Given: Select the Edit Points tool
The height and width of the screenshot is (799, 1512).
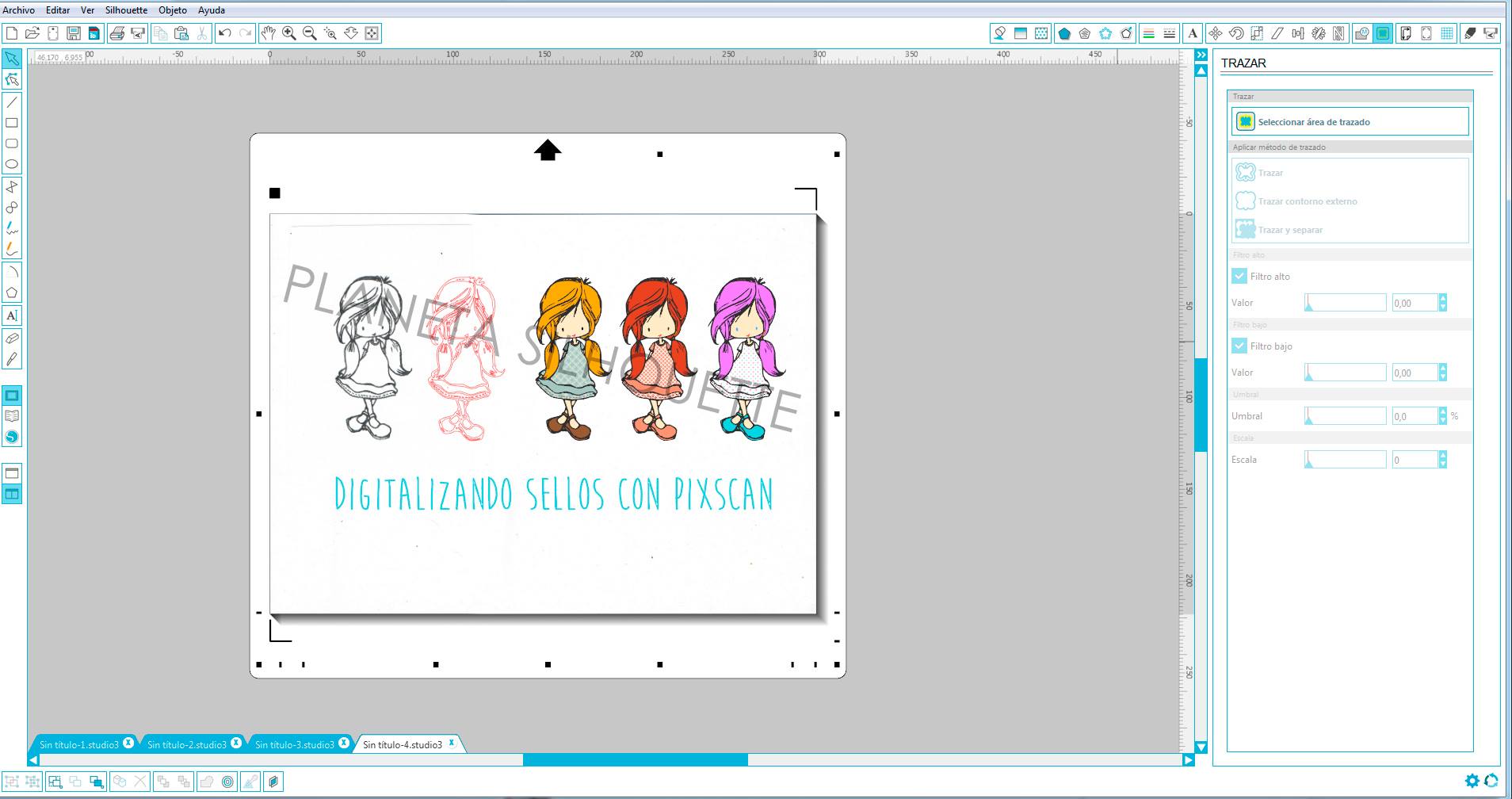Looking at the screenshot, I should (12, 79).
